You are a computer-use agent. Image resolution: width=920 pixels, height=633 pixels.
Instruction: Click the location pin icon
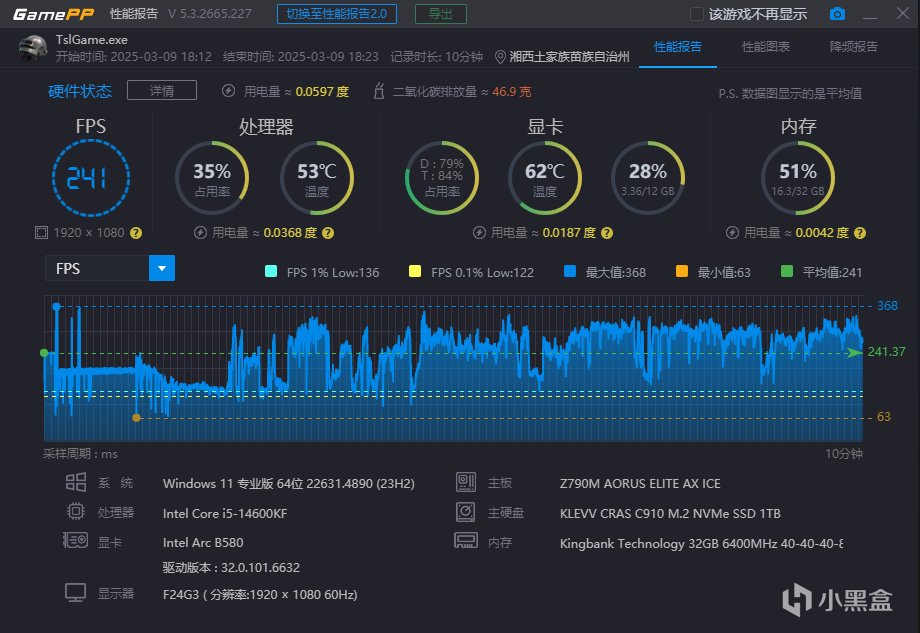pos(500,57)
